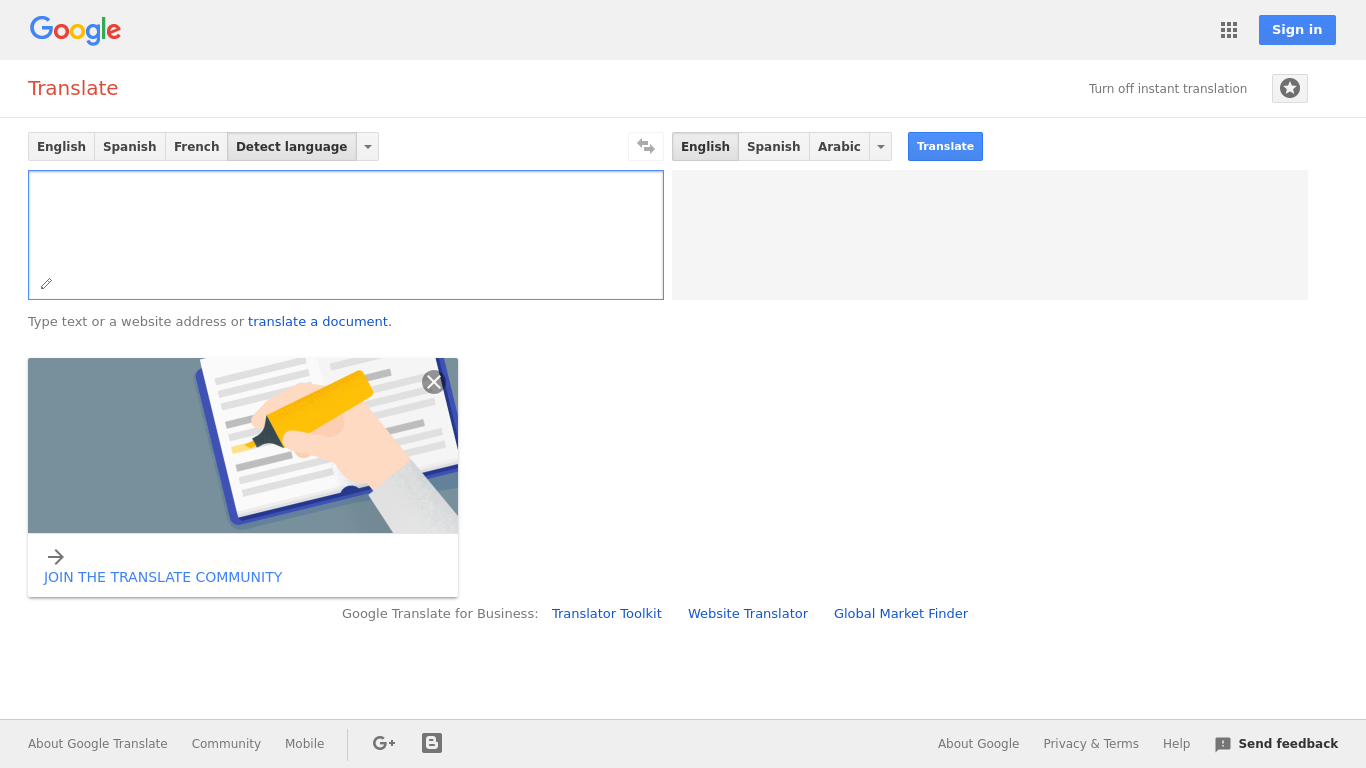Image resolution: width=1366 pixels, height=768 pixels.
Task: Open Join the Translate Community link
Action: pos(163,577)
